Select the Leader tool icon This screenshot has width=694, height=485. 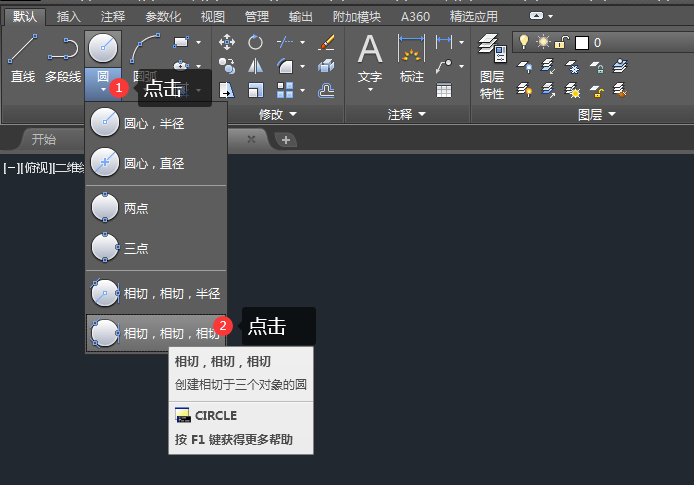444,66
